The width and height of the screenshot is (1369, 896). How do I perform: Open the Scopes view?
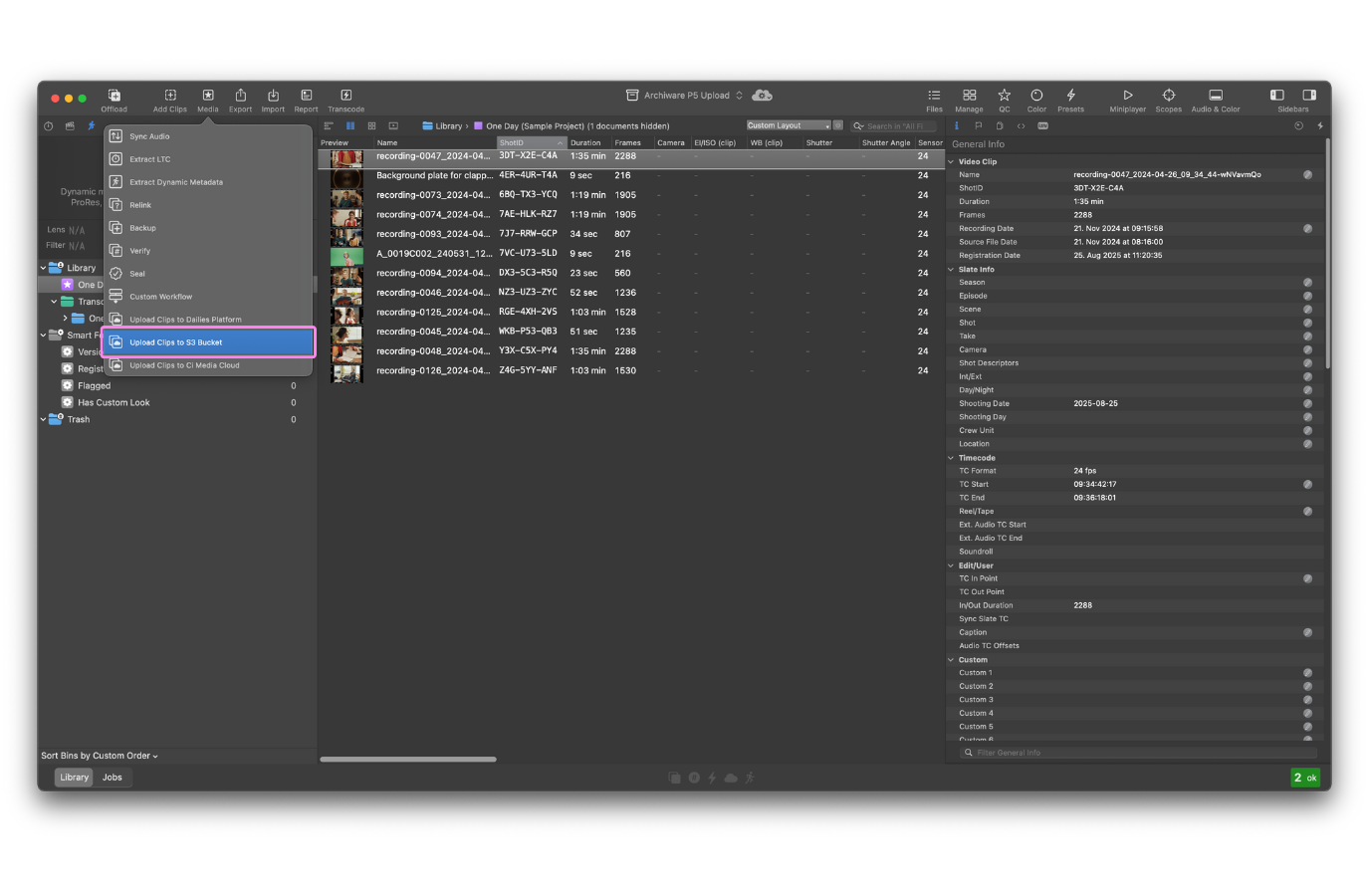(1168, 97)
